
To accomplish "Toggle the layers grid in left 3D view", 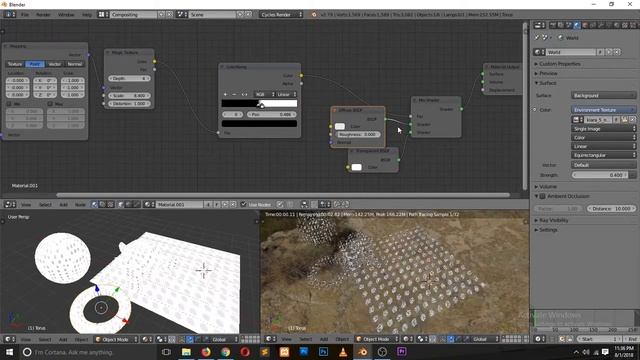I will click(x=250, y=339).
